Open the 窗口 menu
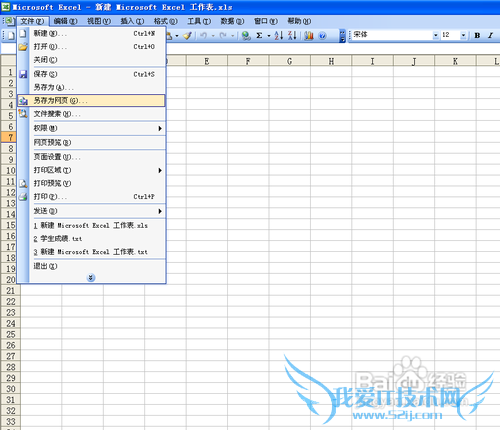Viewport: 500px width, 430px height. click(x=266, y=21)
